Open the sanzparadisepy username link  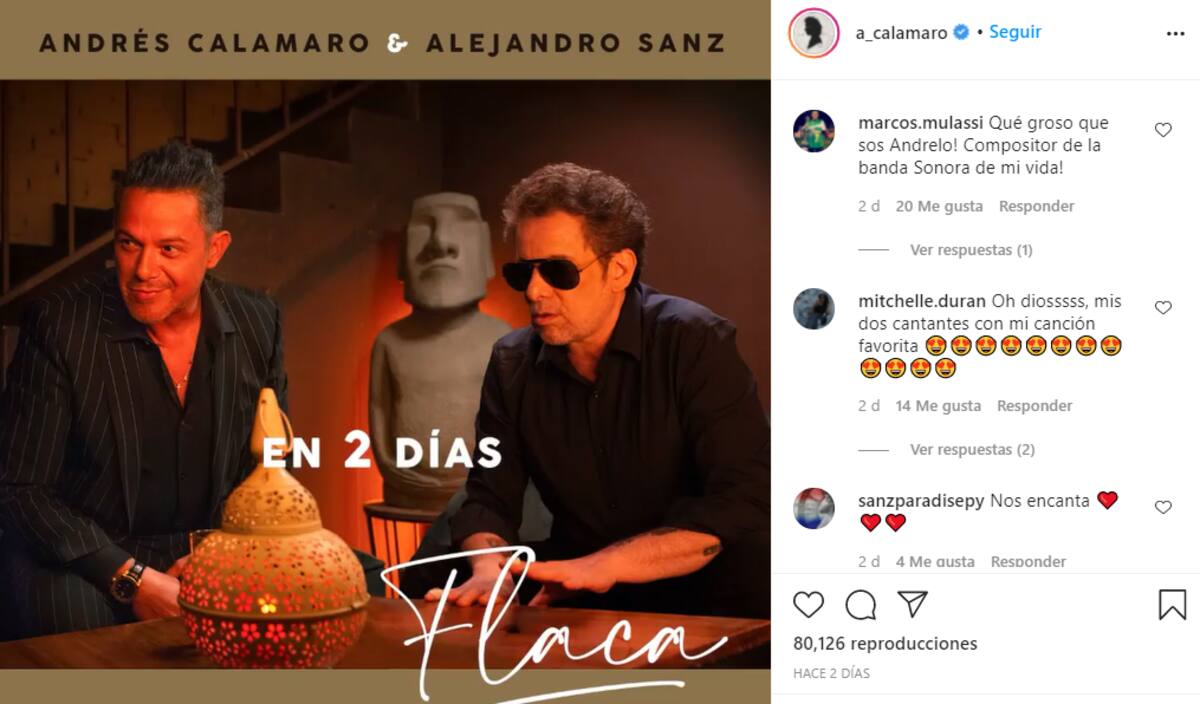tap(921, 501)
